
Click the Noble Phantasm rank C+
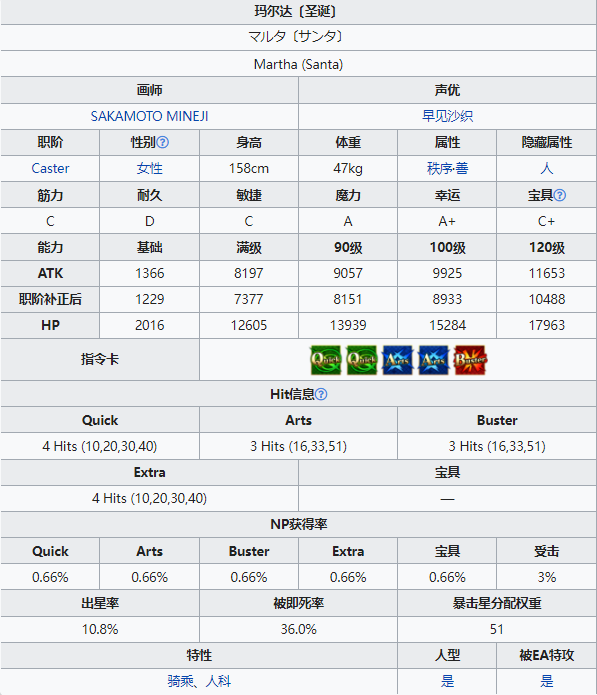pos(546,221)
